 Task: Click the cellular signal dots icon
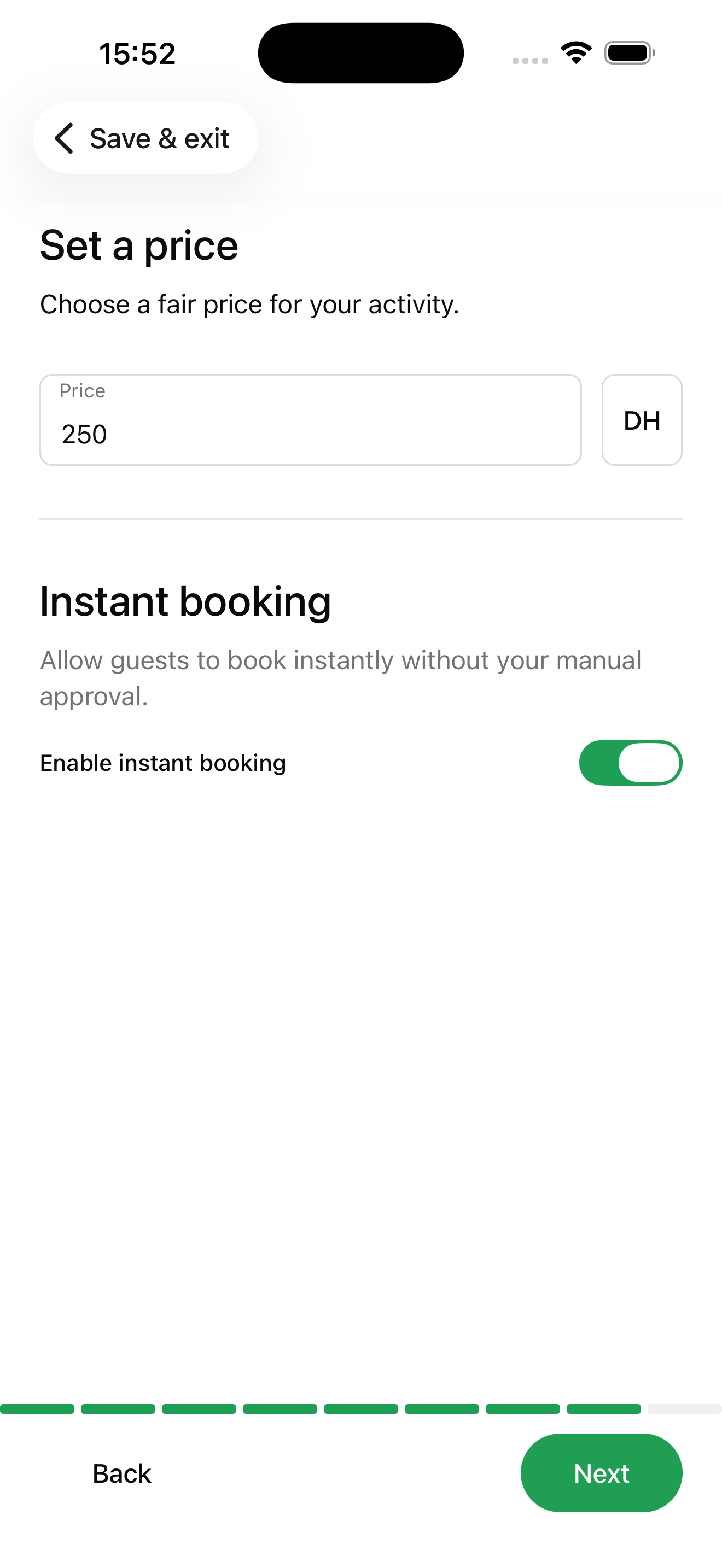[x=529, y=60]
